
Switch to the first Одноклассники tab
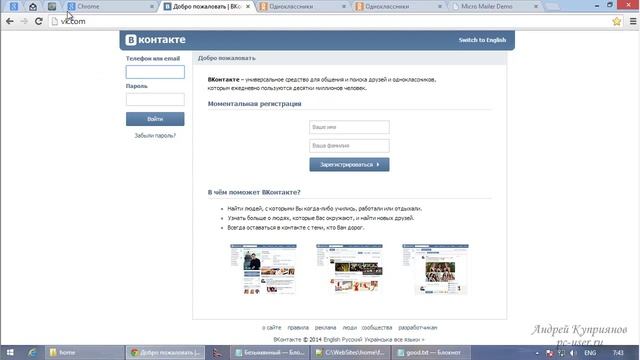coord(302,7)
